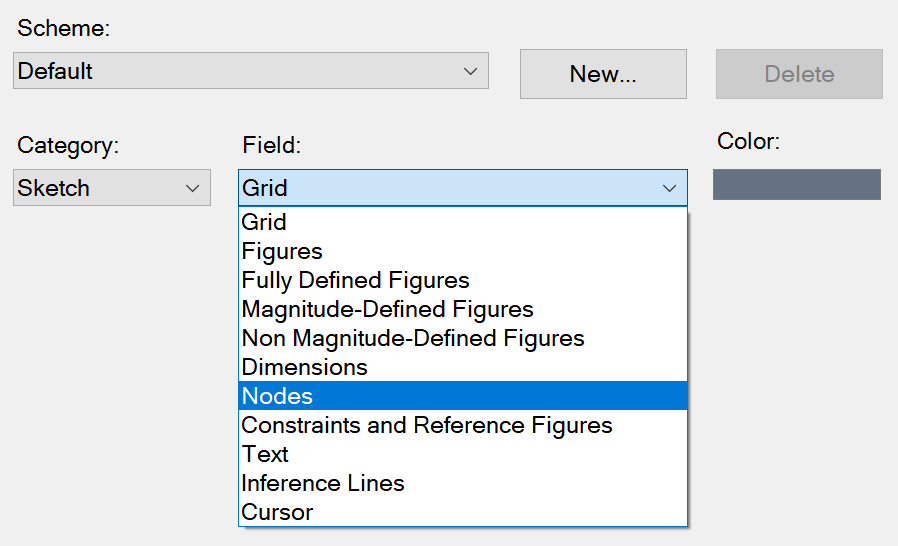Click the chevron arrow beside Sketch
Image resolution: width=898 pixels, height=546 pixels.
tap(193, 188)
